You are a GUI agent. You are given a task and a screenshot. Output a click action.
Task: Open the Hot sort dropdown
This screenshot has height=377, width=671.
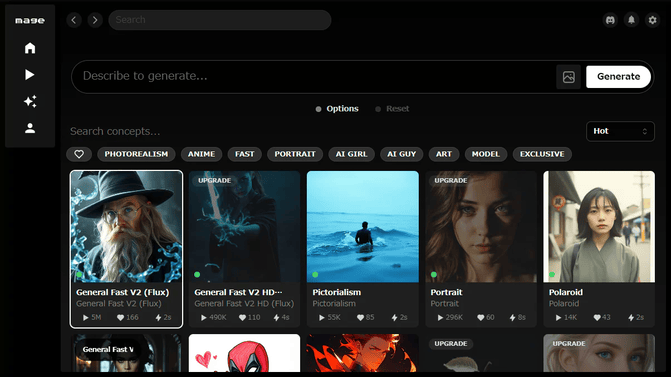(x=620, y=131)
